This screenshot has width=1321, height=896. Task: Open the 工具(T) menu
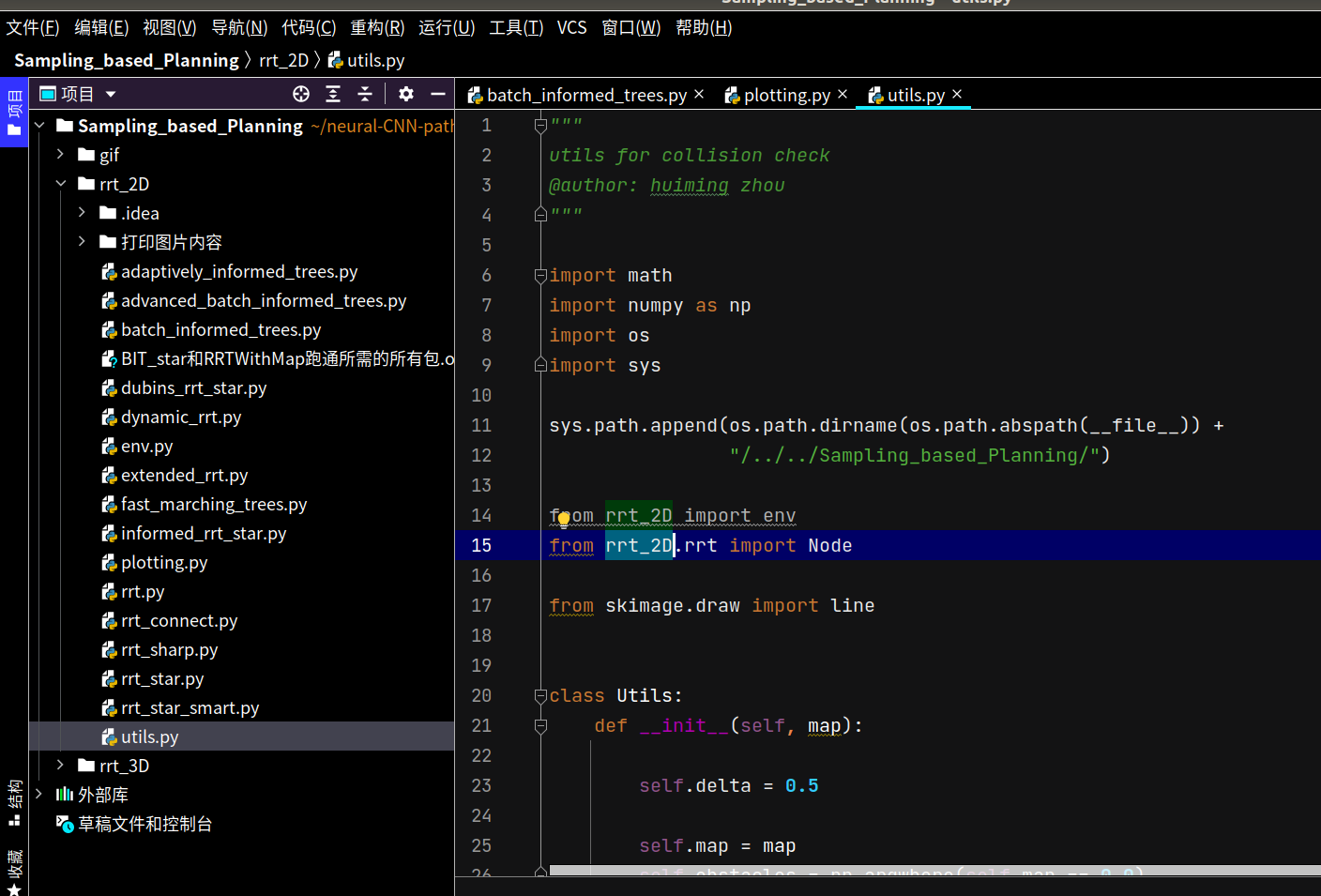[516, 27]
